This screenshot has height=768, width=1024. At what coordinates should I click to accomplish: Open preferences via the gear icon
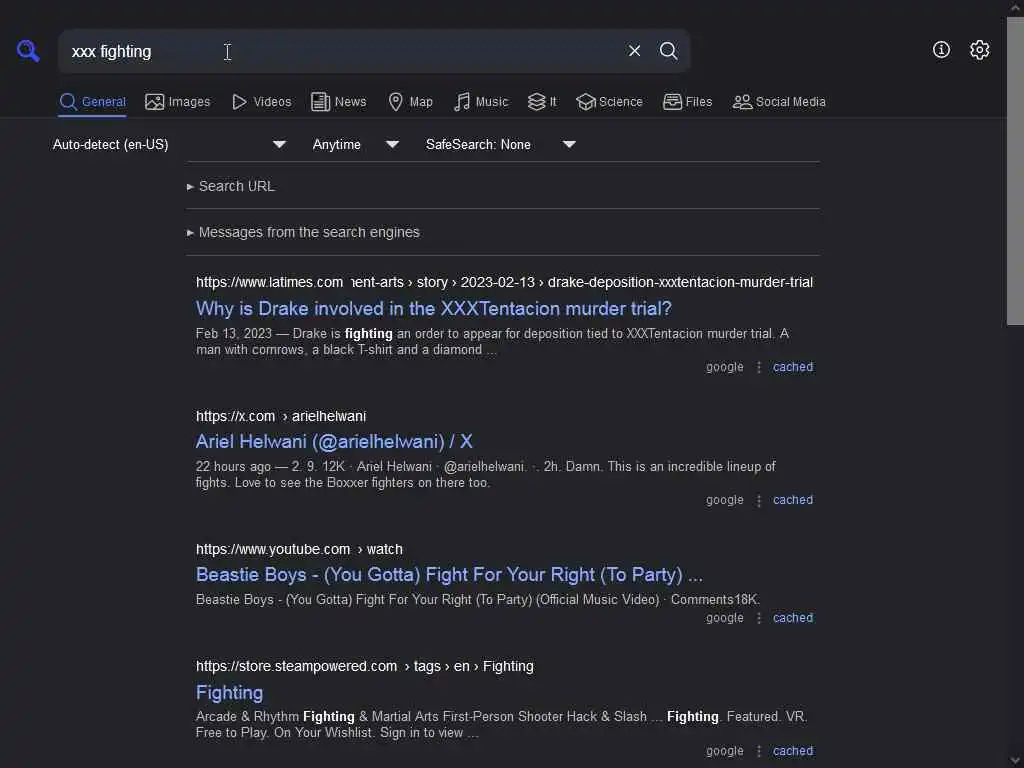(979, 50)
